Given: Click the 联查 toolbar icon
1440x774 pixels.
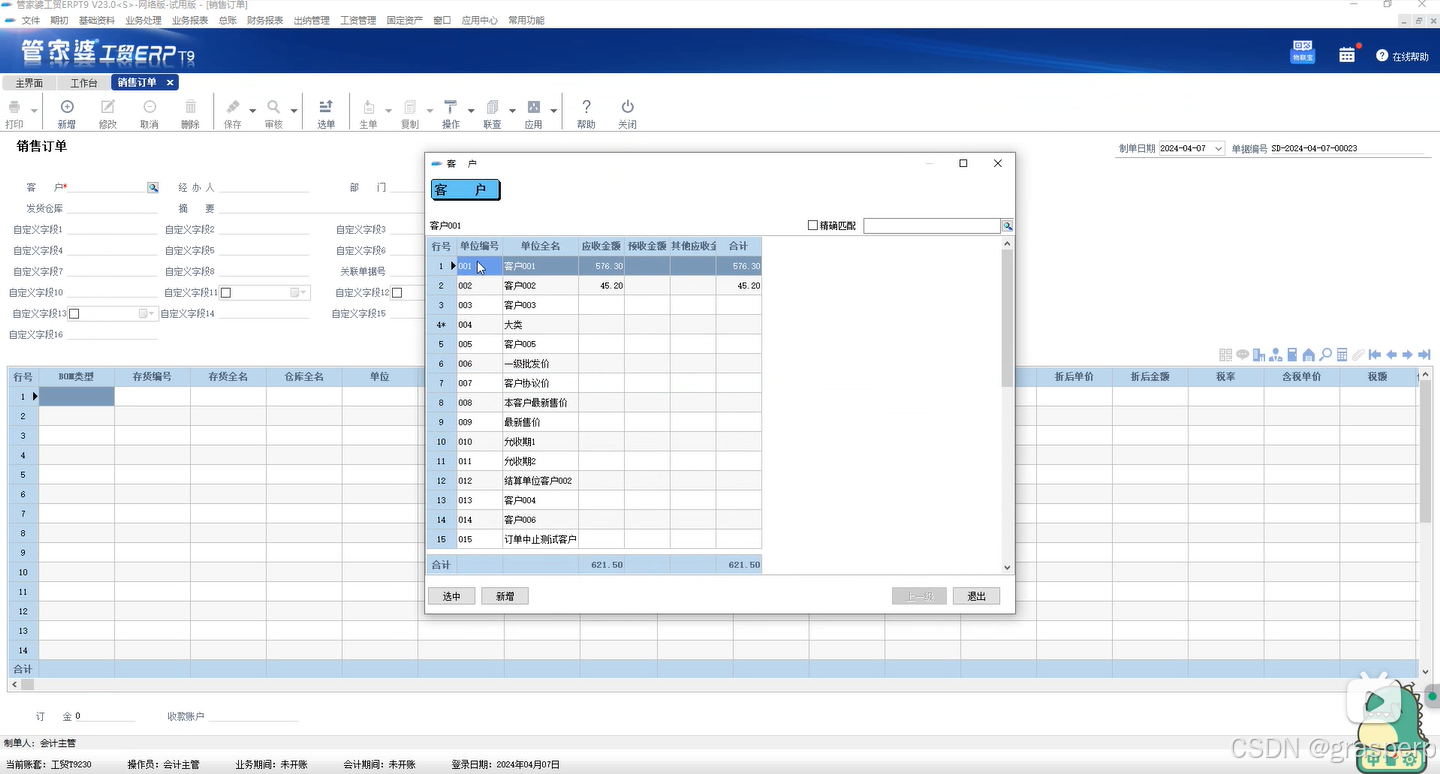Looking at the screenshot, I should [492, 107].
